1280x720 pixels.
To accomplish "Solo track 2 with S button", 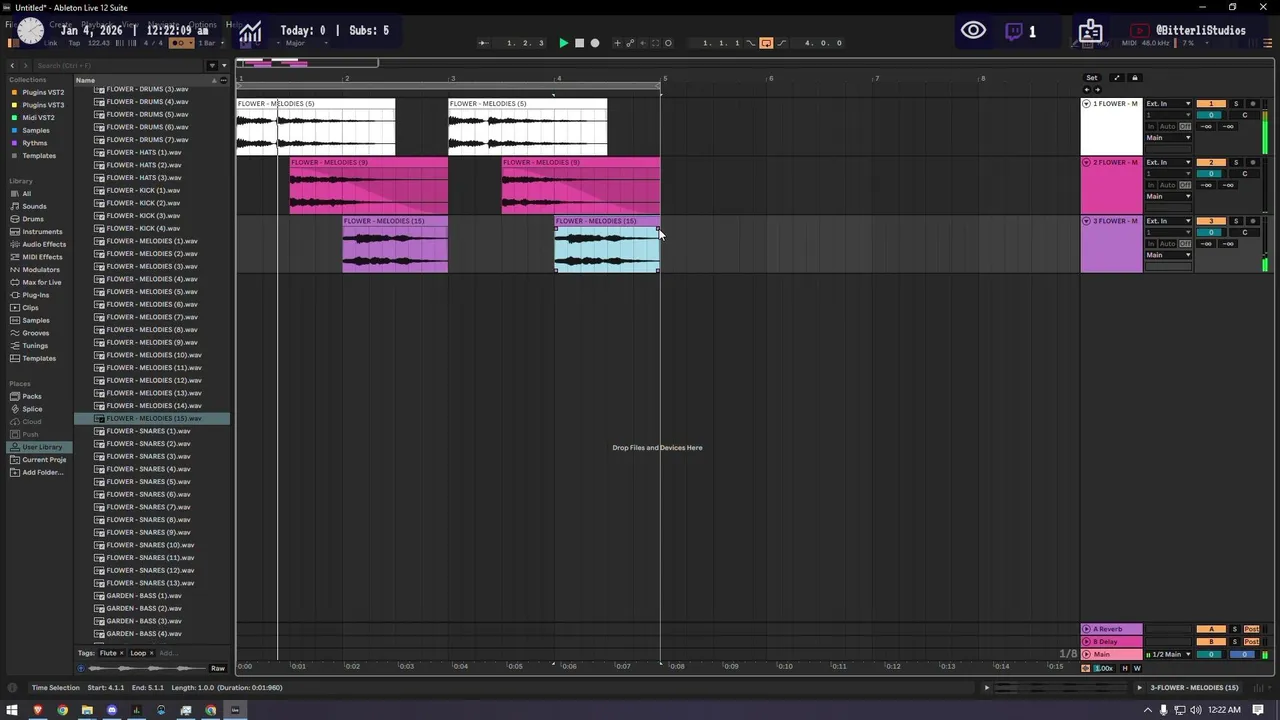I will [x=1236, y=162].
